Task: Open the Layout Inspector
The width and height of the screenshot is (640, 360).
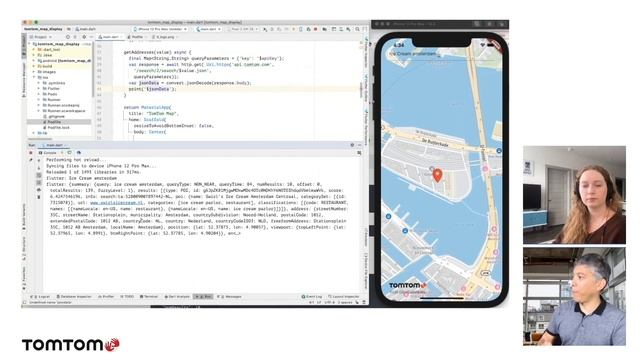Action: (344, 297)
